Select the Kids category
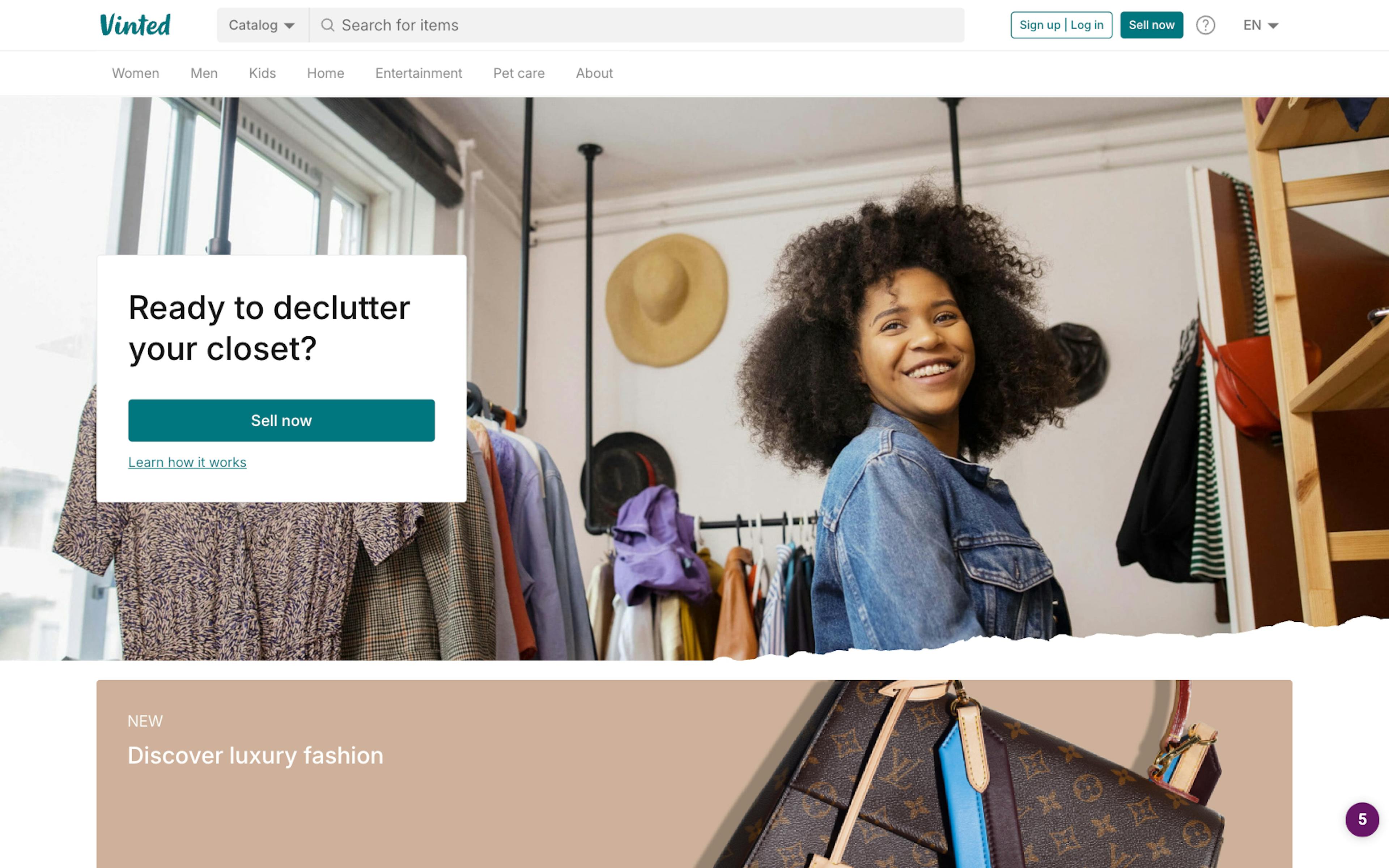The image size is (1389, 868). pyautogui.click(x=262, y=73)
